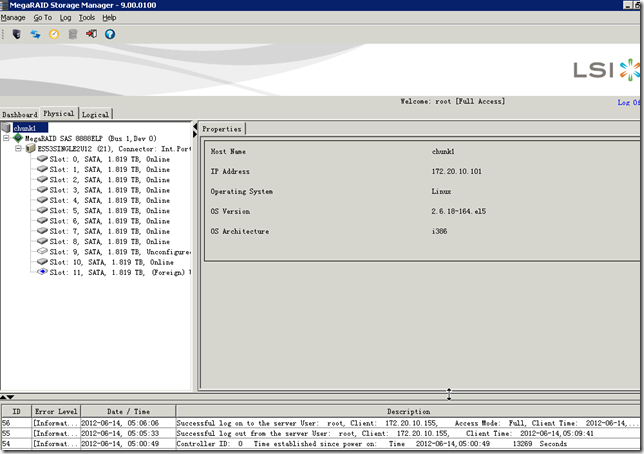
Task: Click the server shield toolbar icon
Action: (17, 34)
